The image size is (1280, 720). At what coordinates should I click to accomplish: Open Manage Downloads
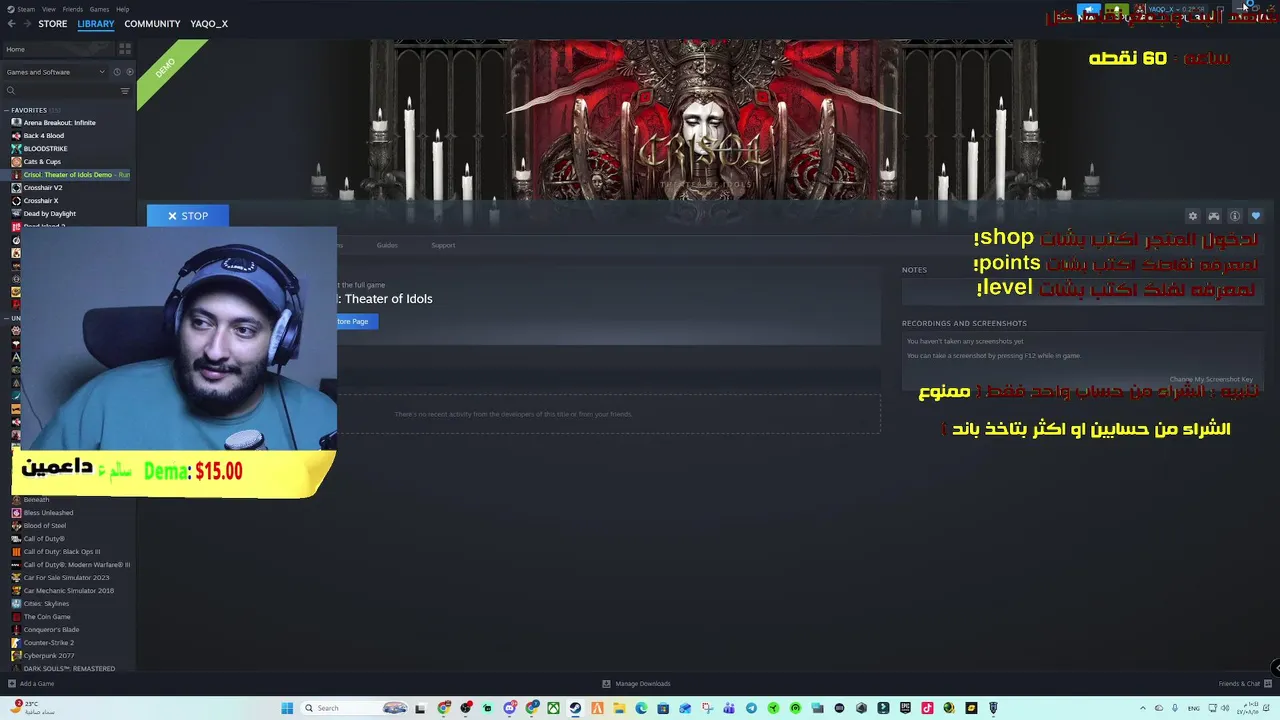click(x=636, y=684)
